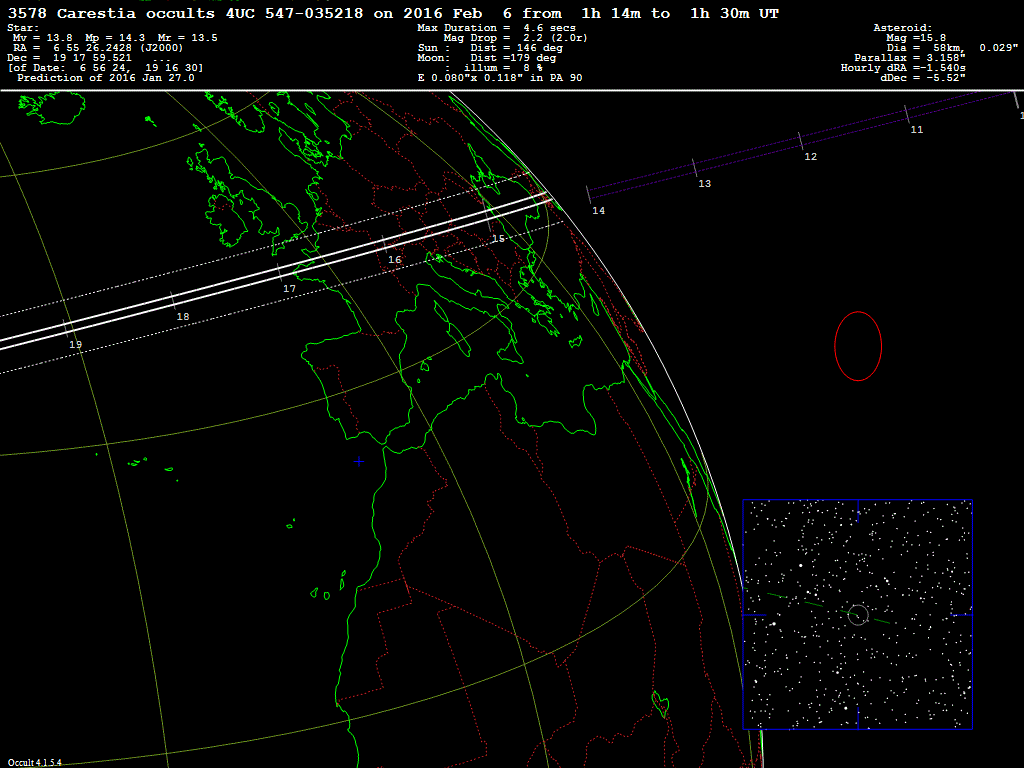Screen dimensions: 1024x768
Task: Pick the 17 minute path marker
Action: click(289, 288)
